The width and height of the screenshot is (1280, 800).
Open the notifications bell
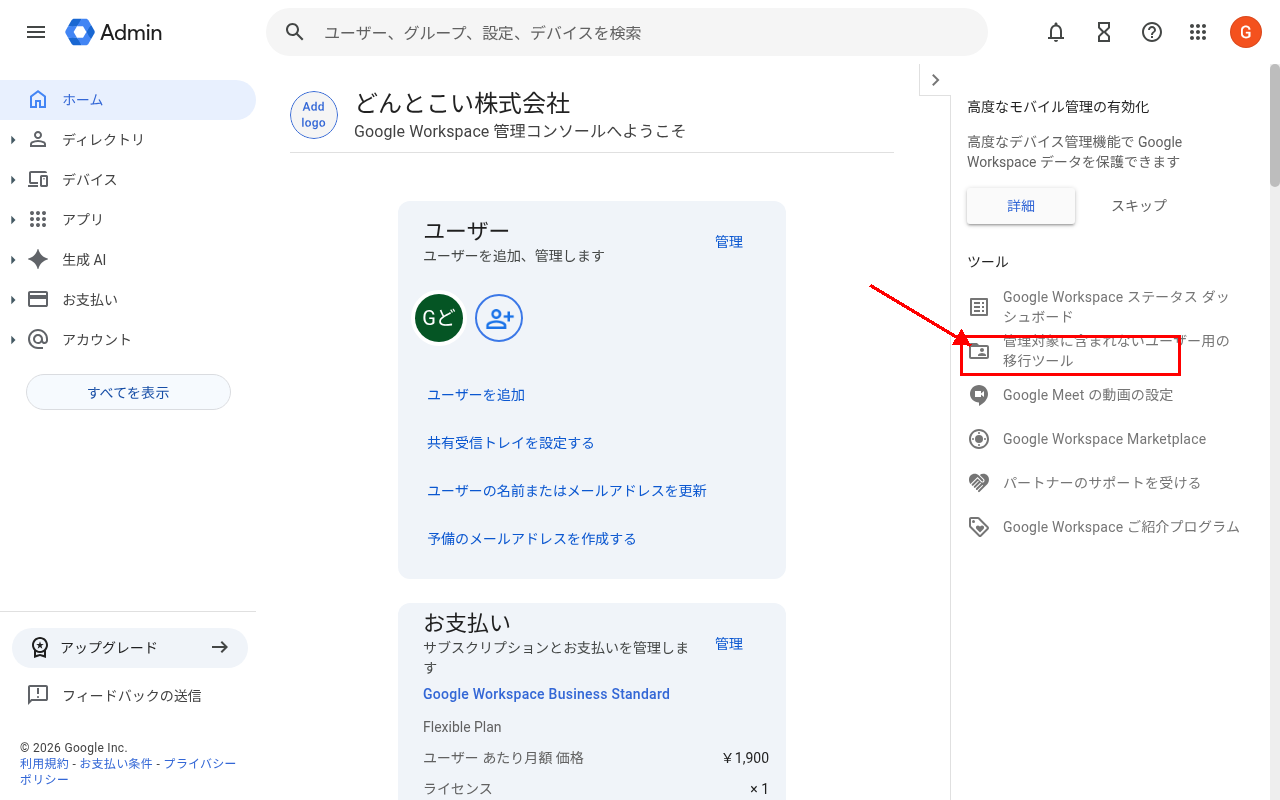point(1056,32)
